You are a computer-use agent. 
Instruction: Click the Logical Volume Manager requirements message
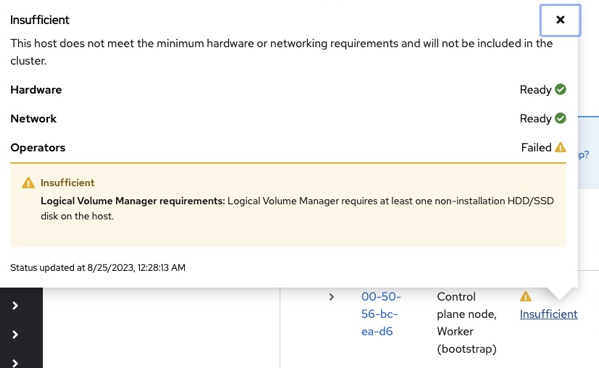[297, 208]
